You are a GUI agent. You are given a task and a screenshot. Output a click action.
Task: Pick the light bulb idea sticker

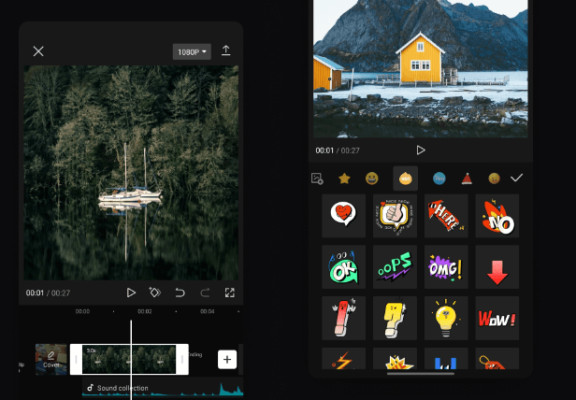pyautogui.click(x=446, y=318)
